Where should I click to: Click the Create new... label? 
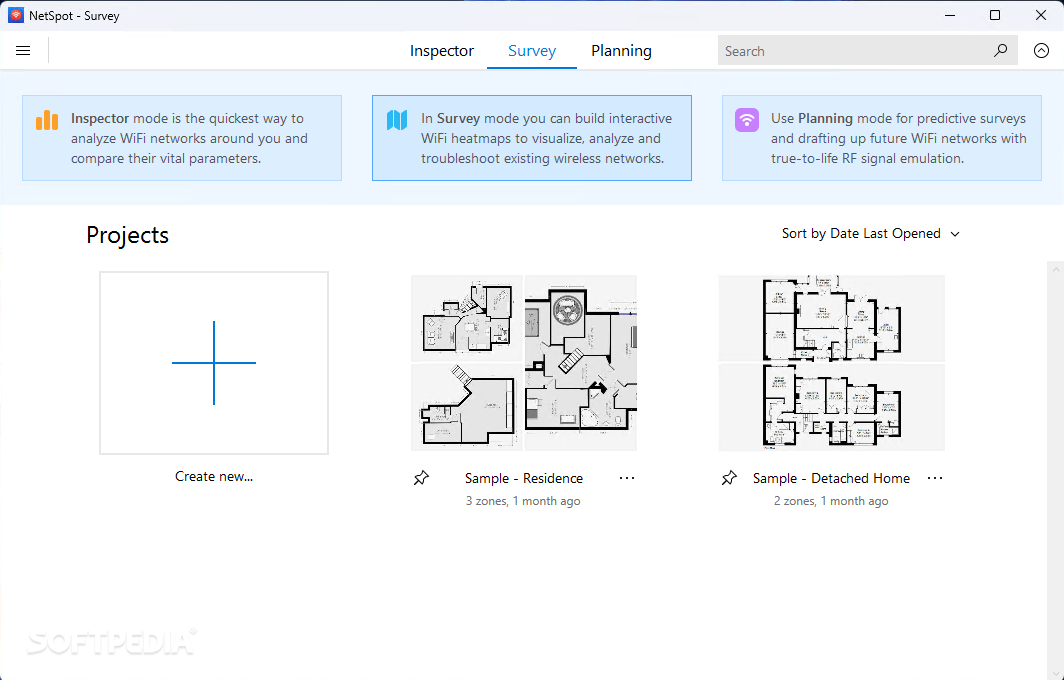[x=214, y=476]
